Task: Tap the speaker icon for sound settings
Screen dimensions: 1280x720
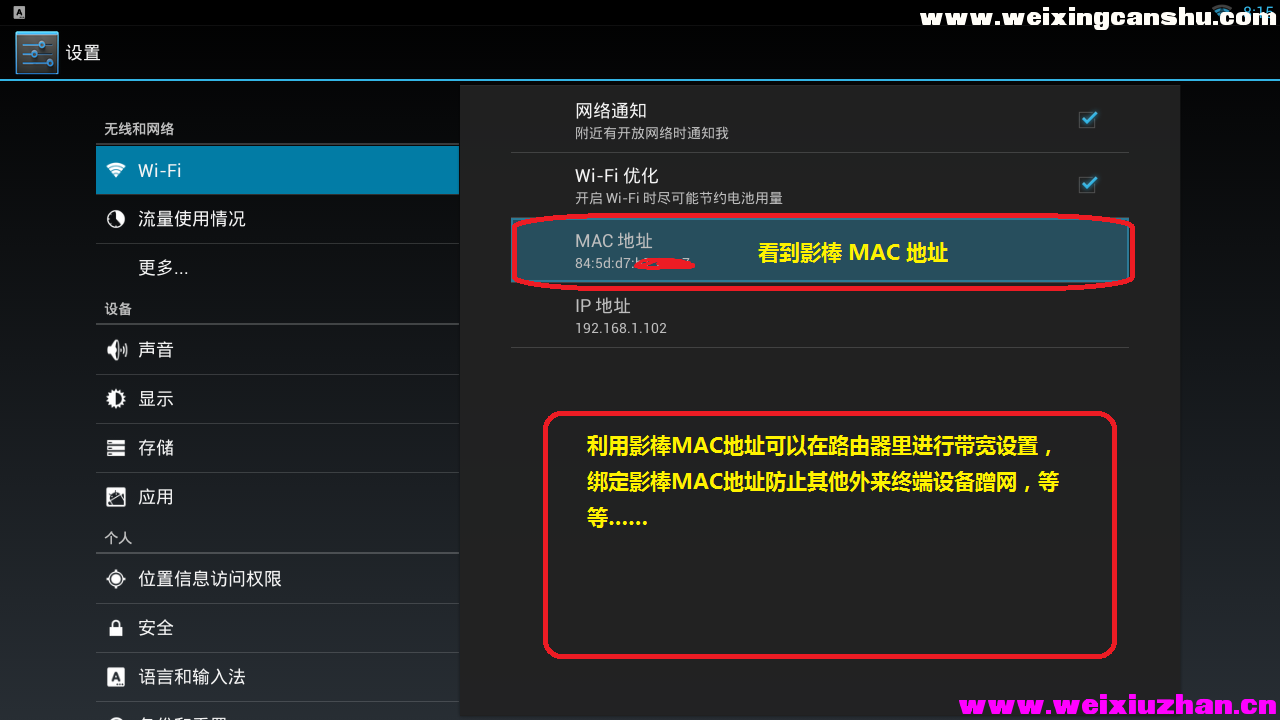Action: coord(116,350)
